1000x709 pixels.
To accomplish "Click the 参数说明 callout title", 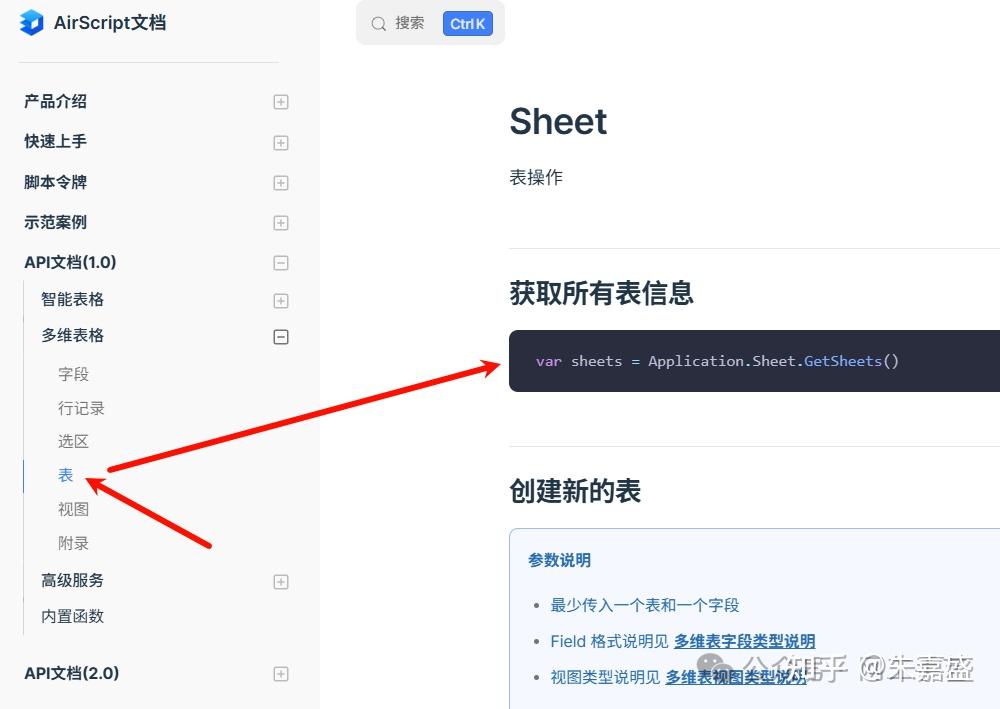I will click(x=559, y=560).
